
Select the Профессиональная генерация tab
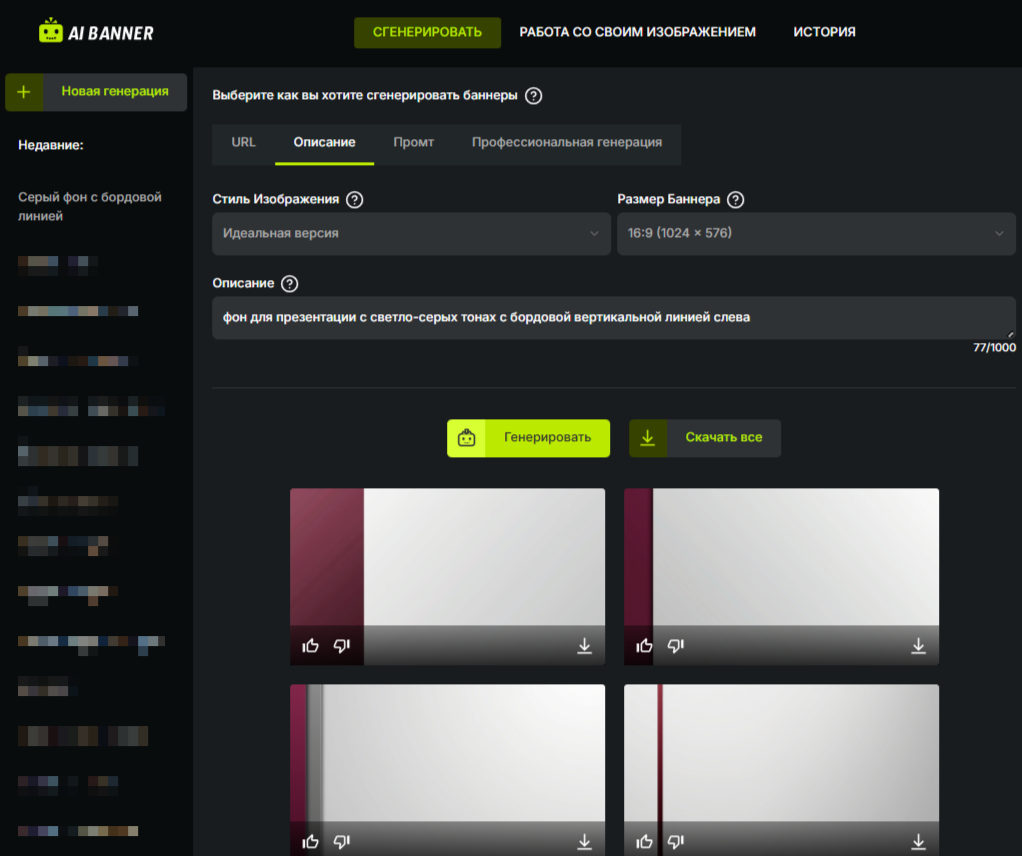click(x=566, y=143)
